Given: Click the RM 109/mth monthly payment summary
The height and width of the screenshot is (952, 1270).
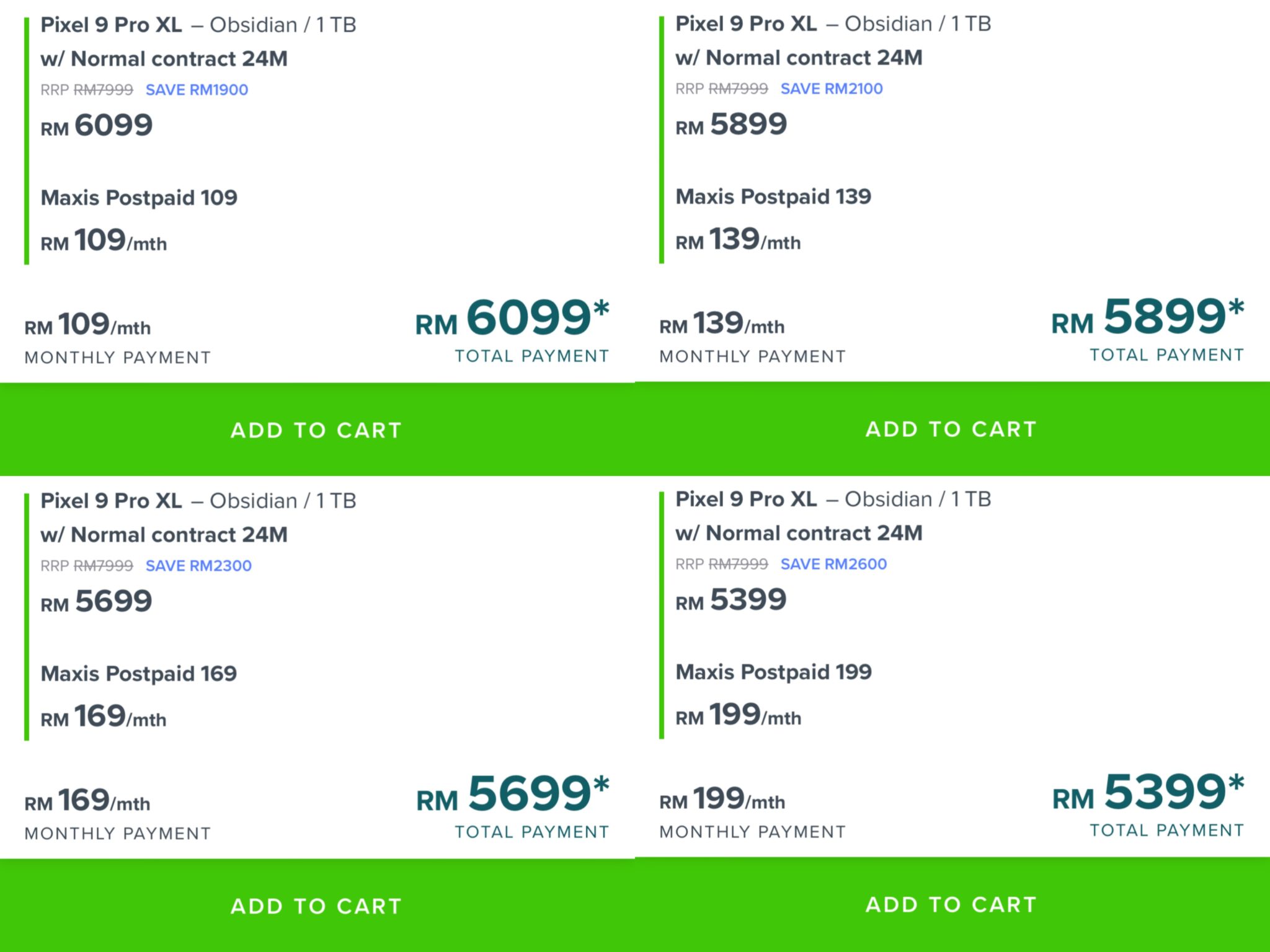Looking at the screenshot, I should [87, 325].
